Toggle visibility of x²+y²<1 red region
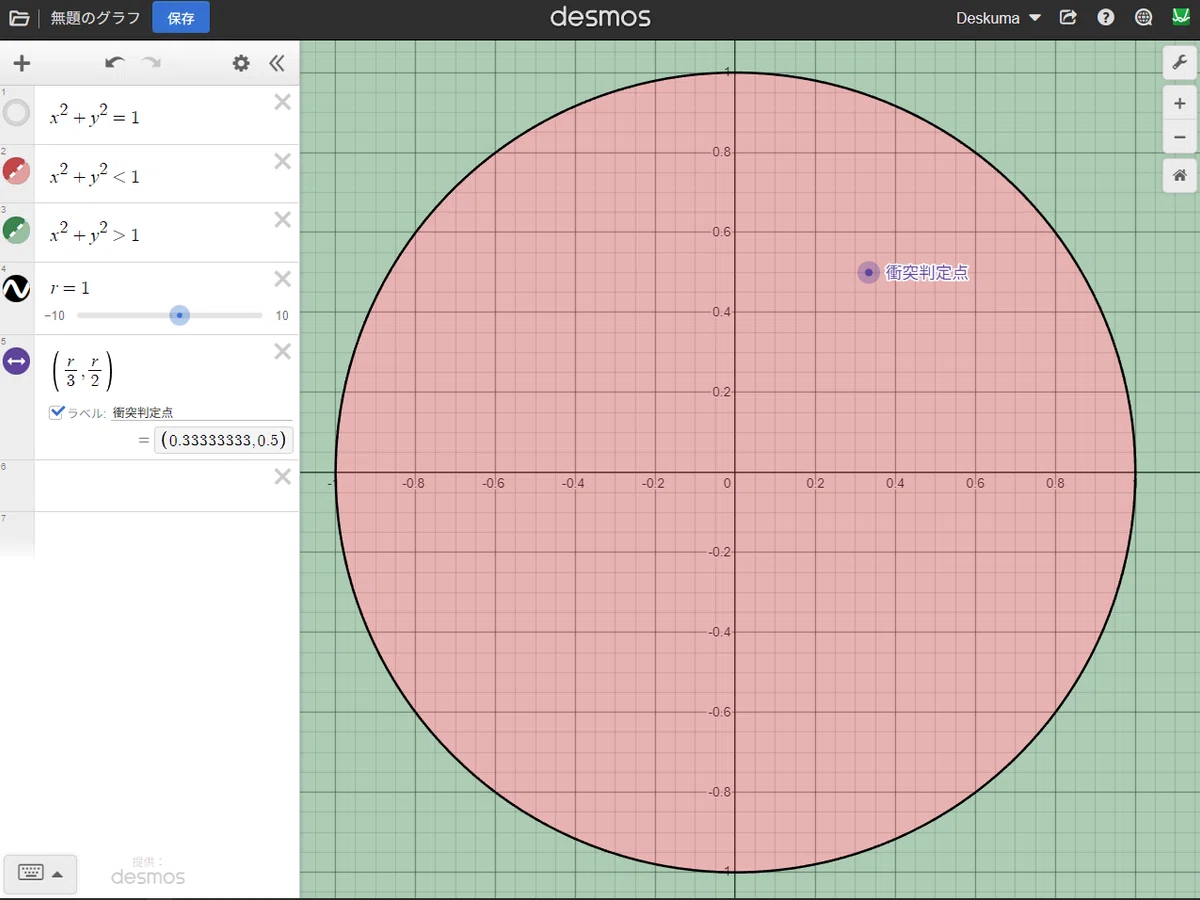This screenshot has width=1200, height=900. point(16,172)
